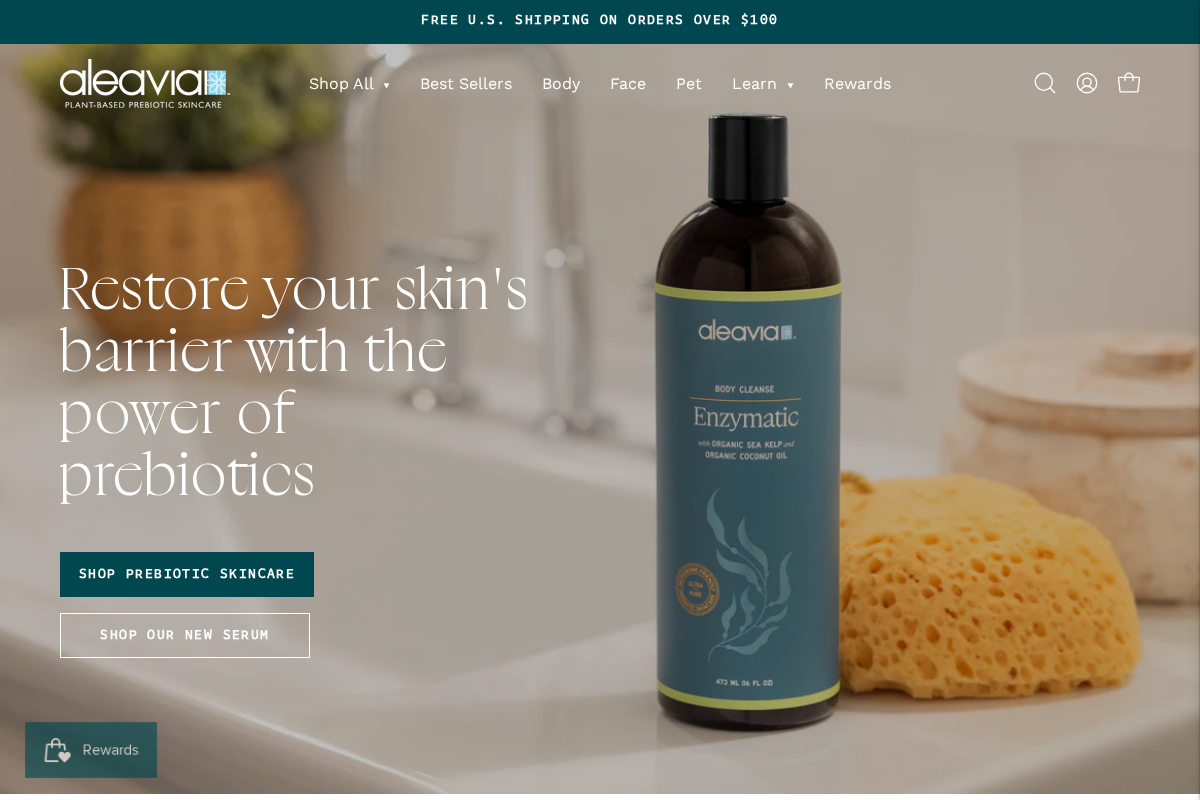Viewport: 1200px width, 800px height.
Task: Click the Aleavia logo in header
Action: [x=144, y=84]
